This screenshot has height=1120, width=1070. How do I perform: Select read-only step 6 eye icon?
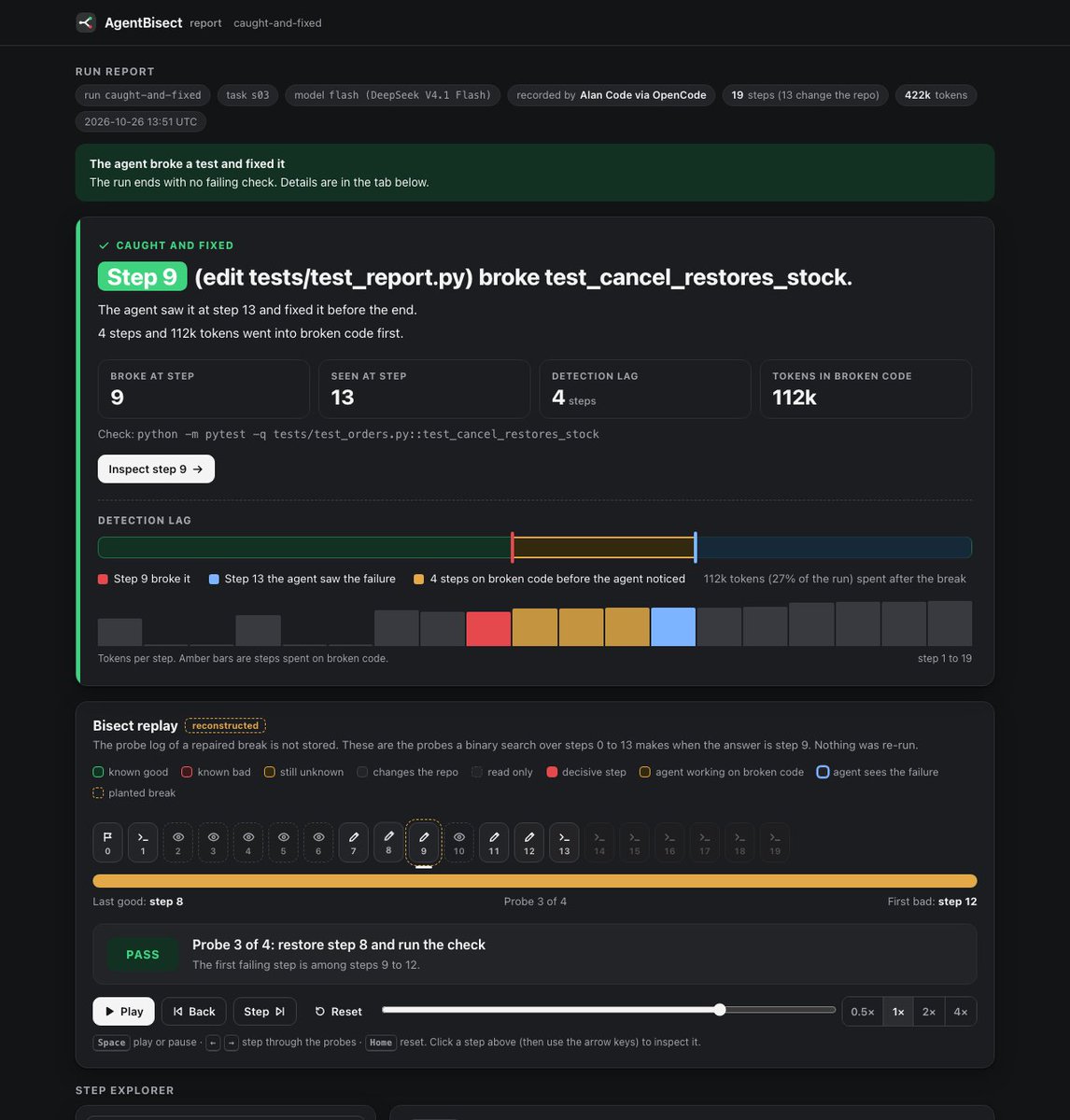[318, 842]
